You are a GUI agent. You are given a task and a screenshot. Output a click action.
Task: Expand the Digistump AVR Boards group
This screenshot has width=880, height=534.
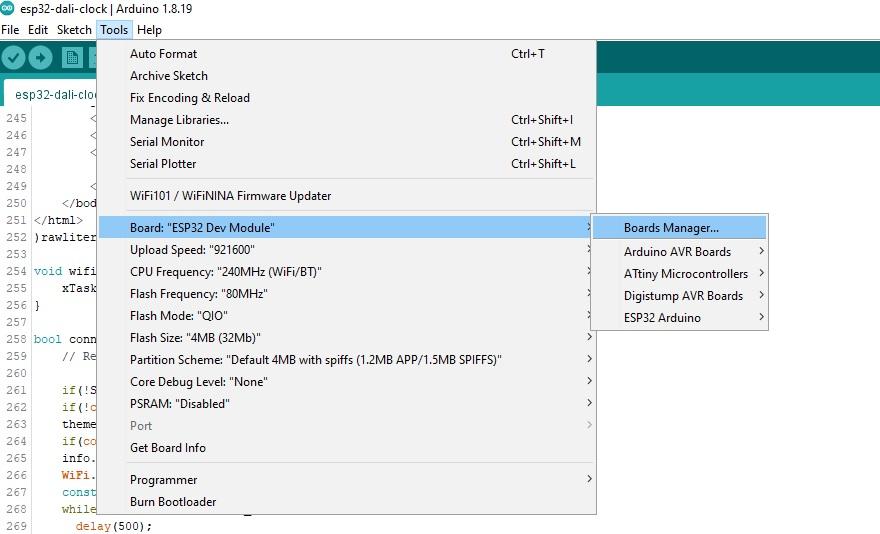pos(679,295)
